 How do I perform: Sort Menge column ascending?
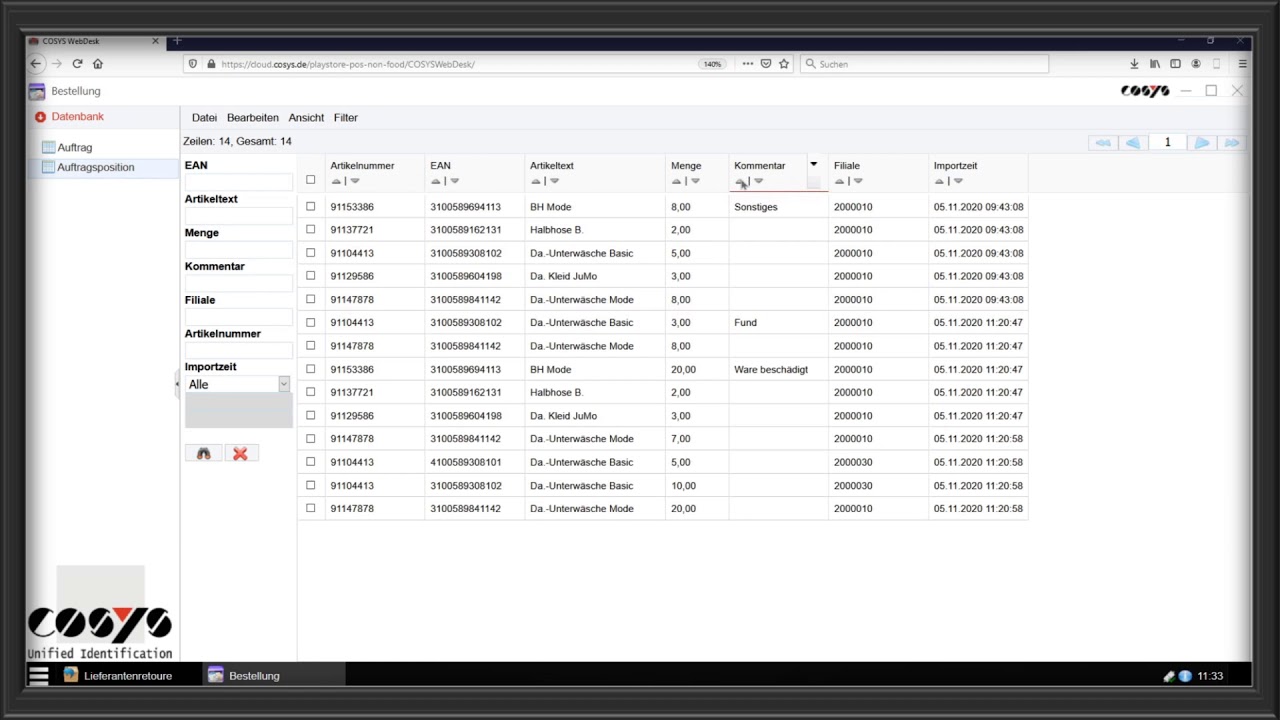coord(677,181)
